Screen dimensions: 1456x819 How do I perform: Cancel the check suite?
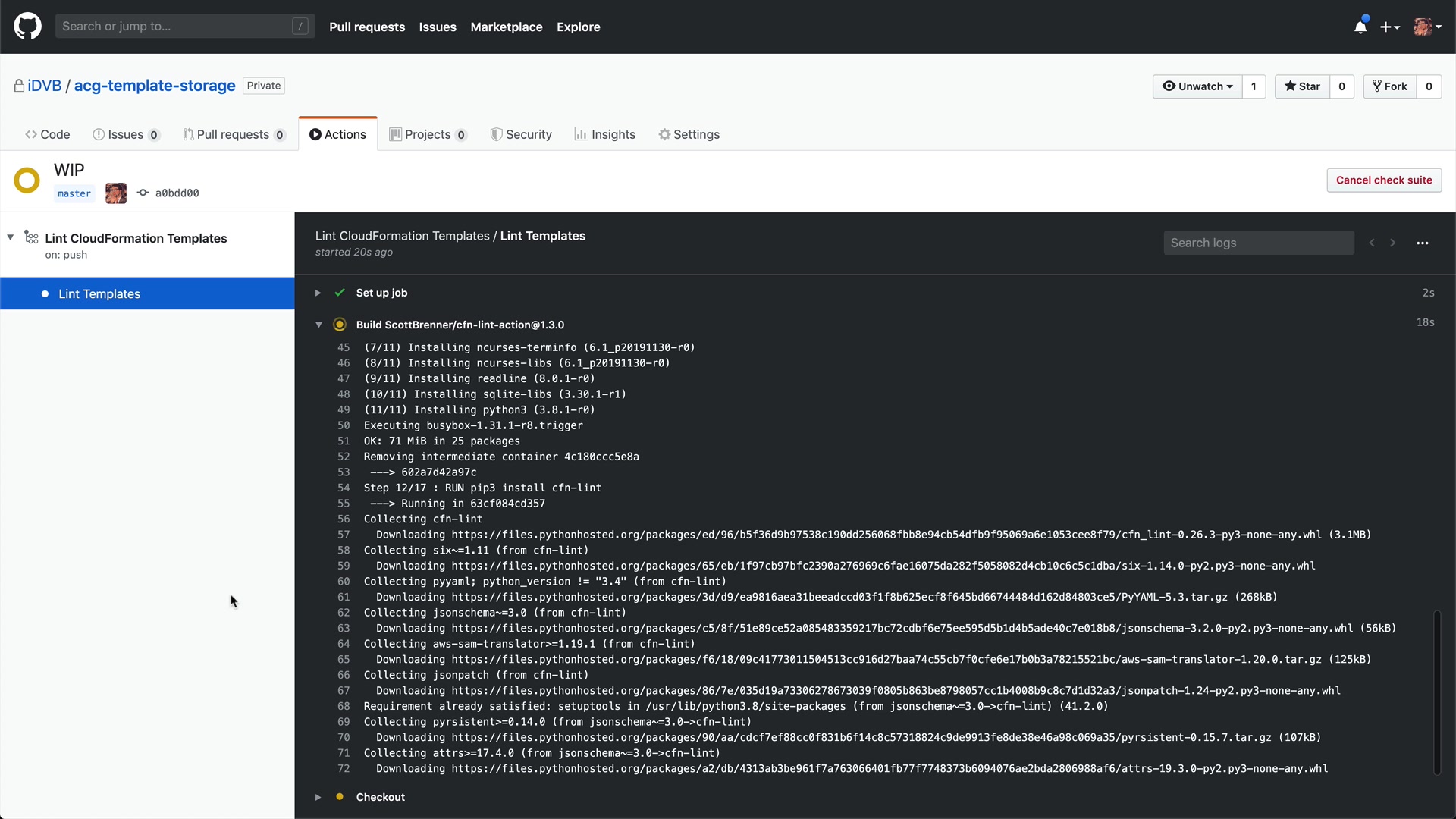[1383, 180]
